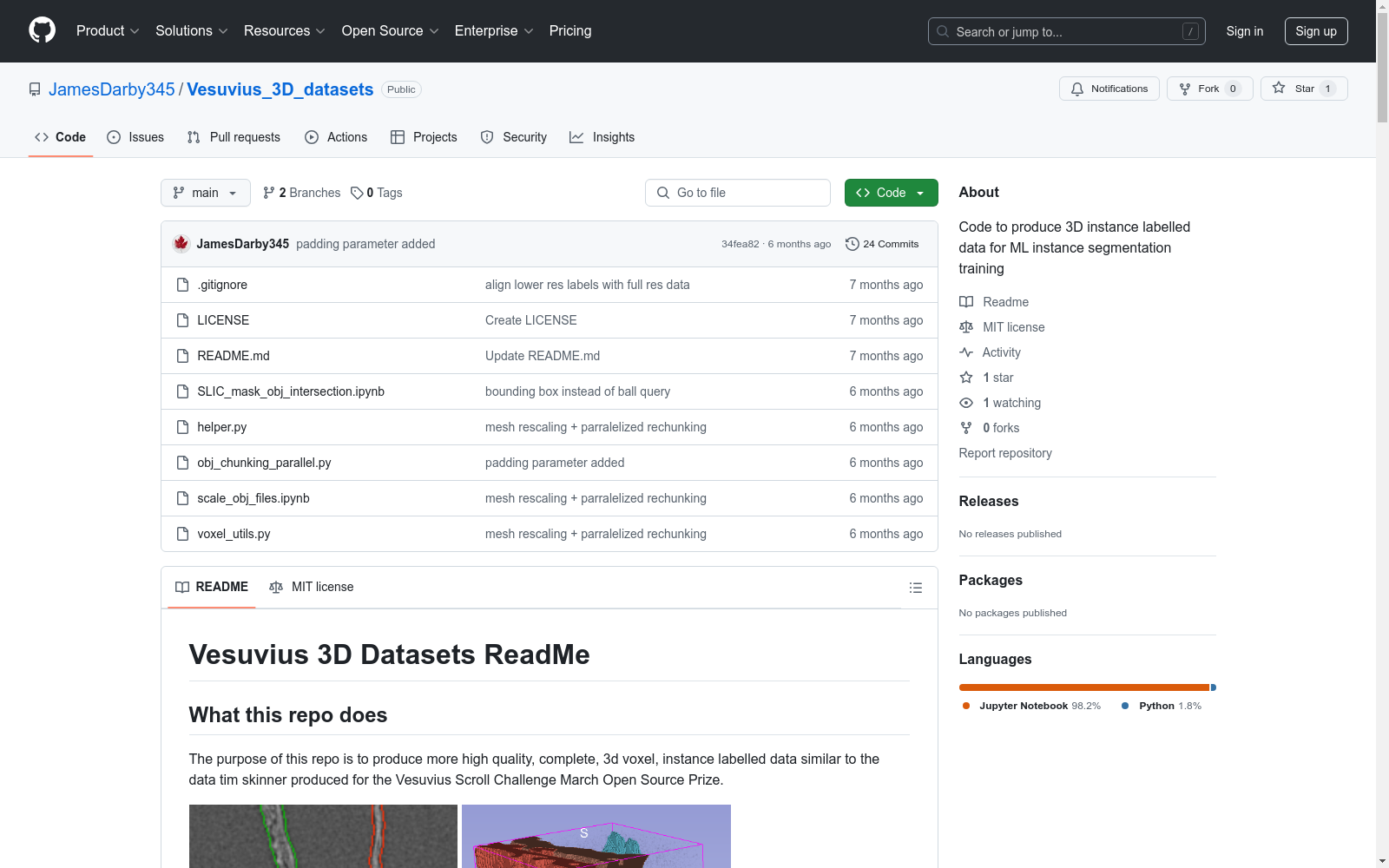Star the repository with the Star button
Screen dimensions: 1389x868
pos(1304,89)
